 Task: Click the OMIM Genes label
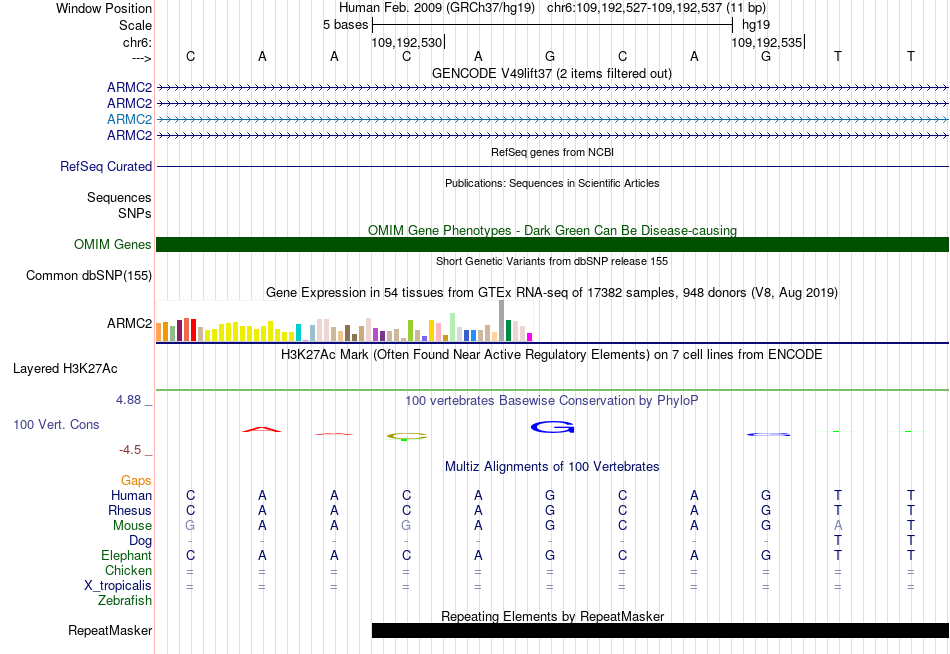pos(112,244)
